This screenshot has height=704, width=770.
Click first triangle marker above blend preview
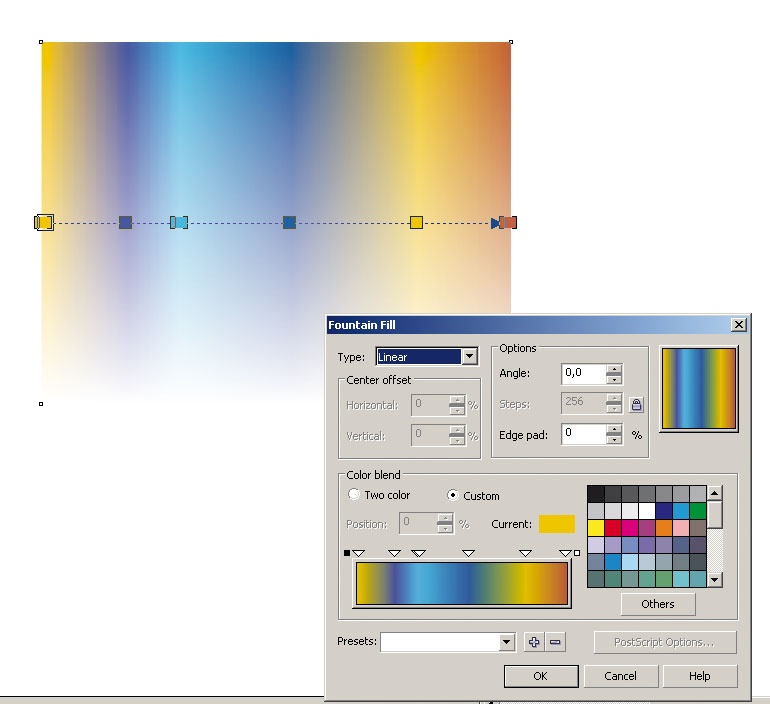(358, 553)
